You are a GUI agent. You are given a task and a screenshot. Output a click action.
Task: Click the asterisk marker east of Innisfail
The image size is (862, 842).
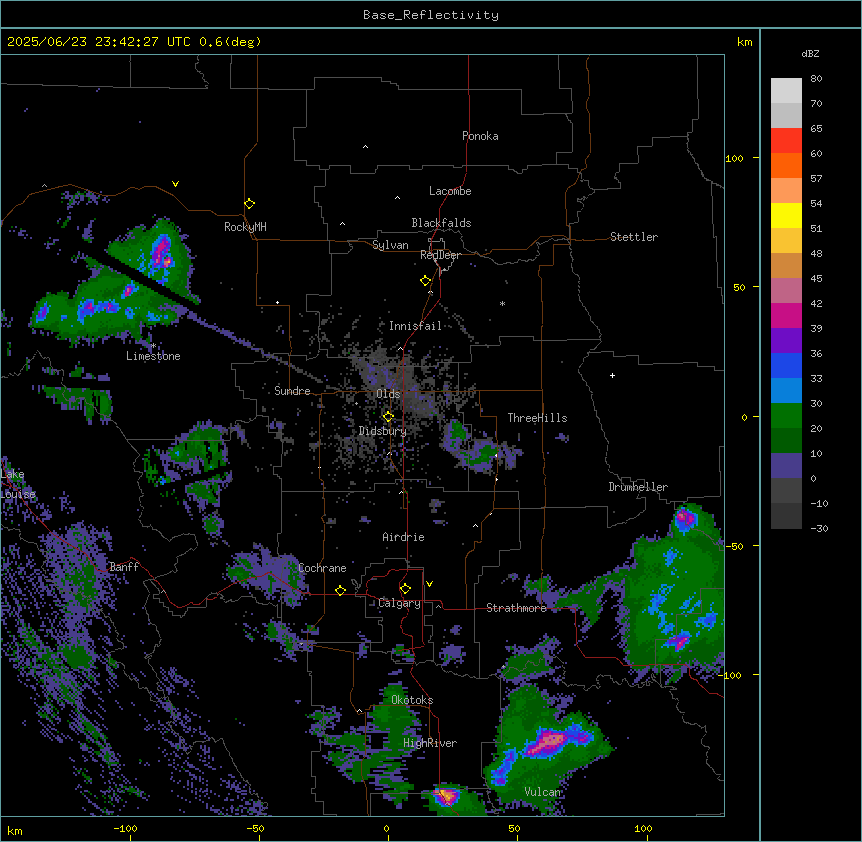pyautogui.click(x=502, y=304)
